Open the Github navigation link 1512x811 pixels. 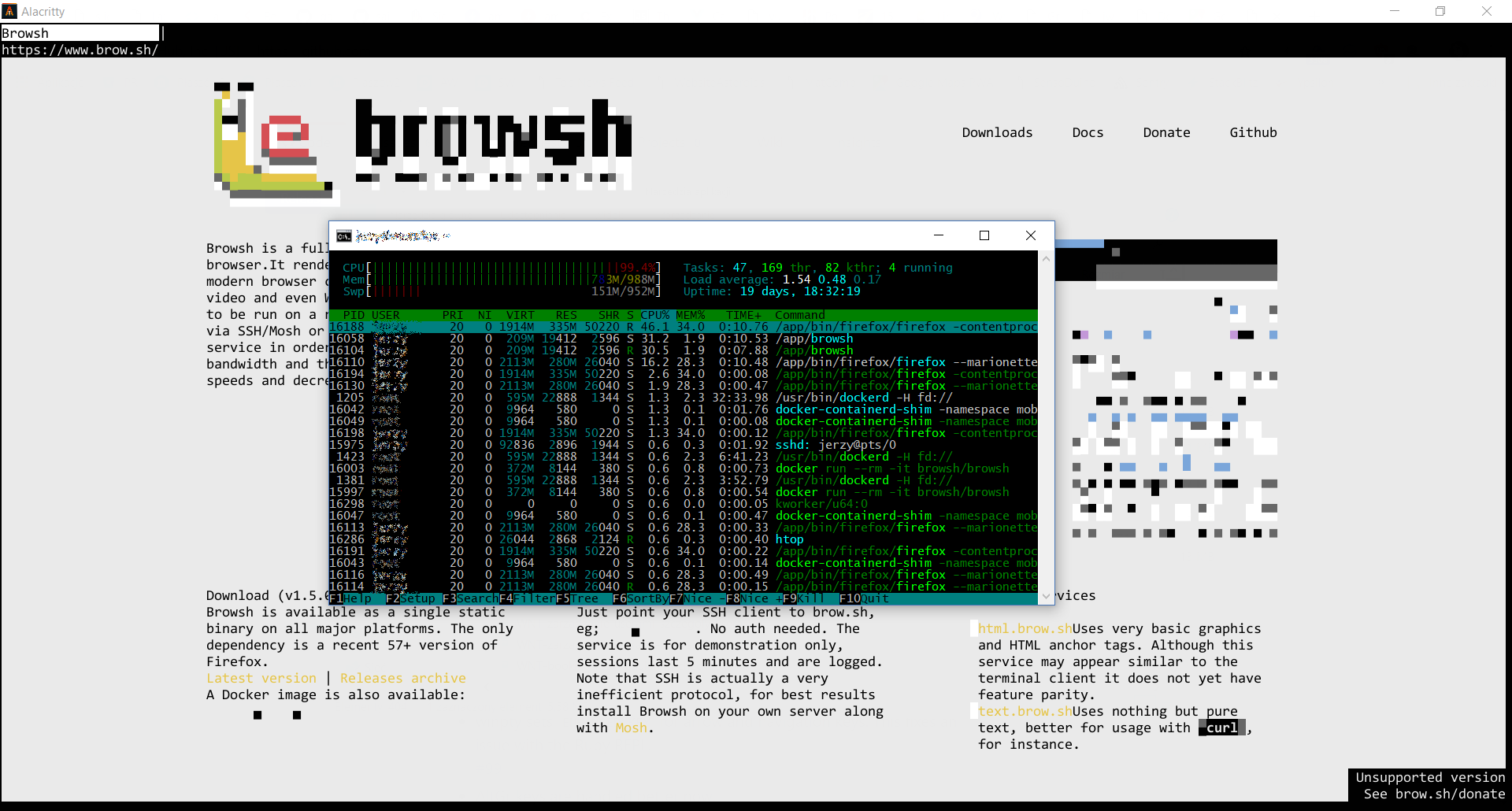(x=1253, y=132)
